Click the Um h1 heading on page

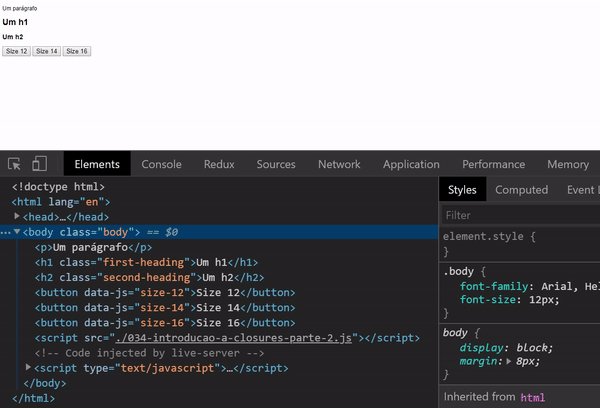15,22
